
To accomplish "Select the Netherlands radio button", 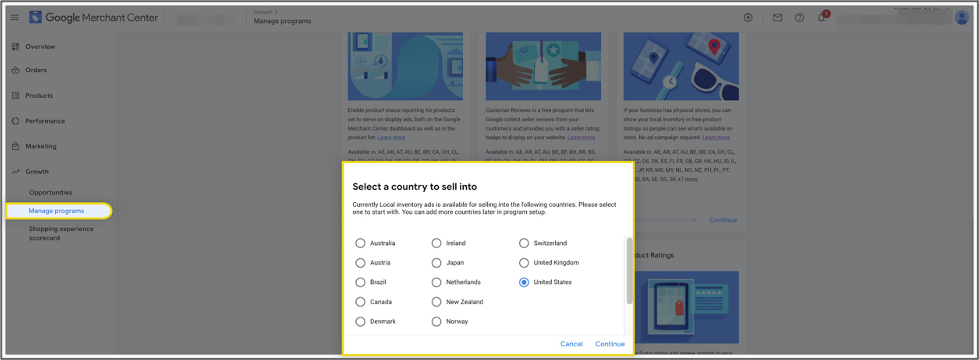I will point(437,282).
